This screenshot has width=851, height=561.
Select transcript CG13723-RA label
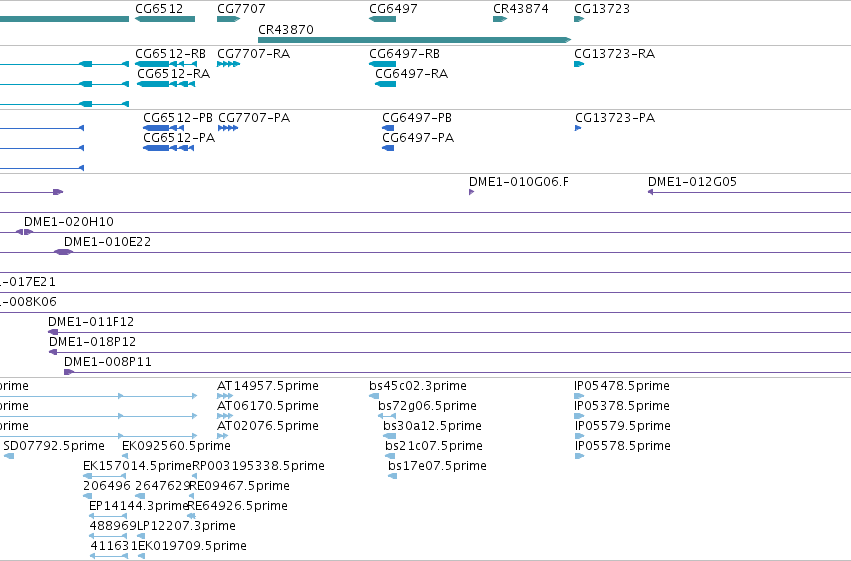615,54
